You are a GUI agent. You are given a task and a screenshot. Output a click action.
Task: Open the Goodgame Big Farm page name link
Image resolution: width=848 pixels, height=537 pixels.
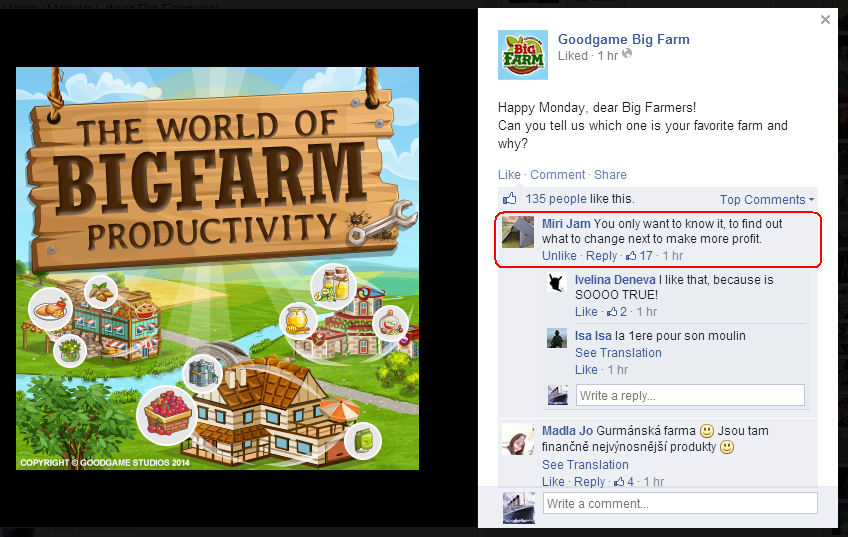click(x=624, y=39)
